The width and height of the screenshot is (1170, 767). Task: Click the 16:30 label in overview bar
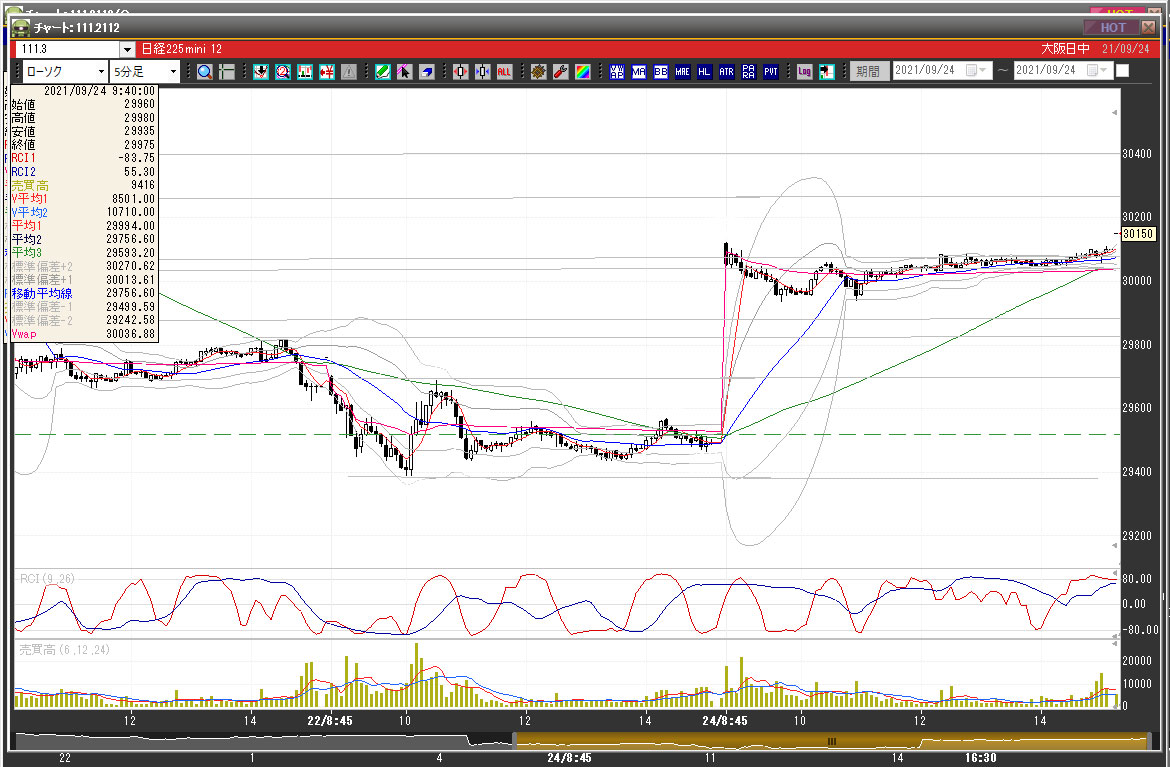click(980, 758)
